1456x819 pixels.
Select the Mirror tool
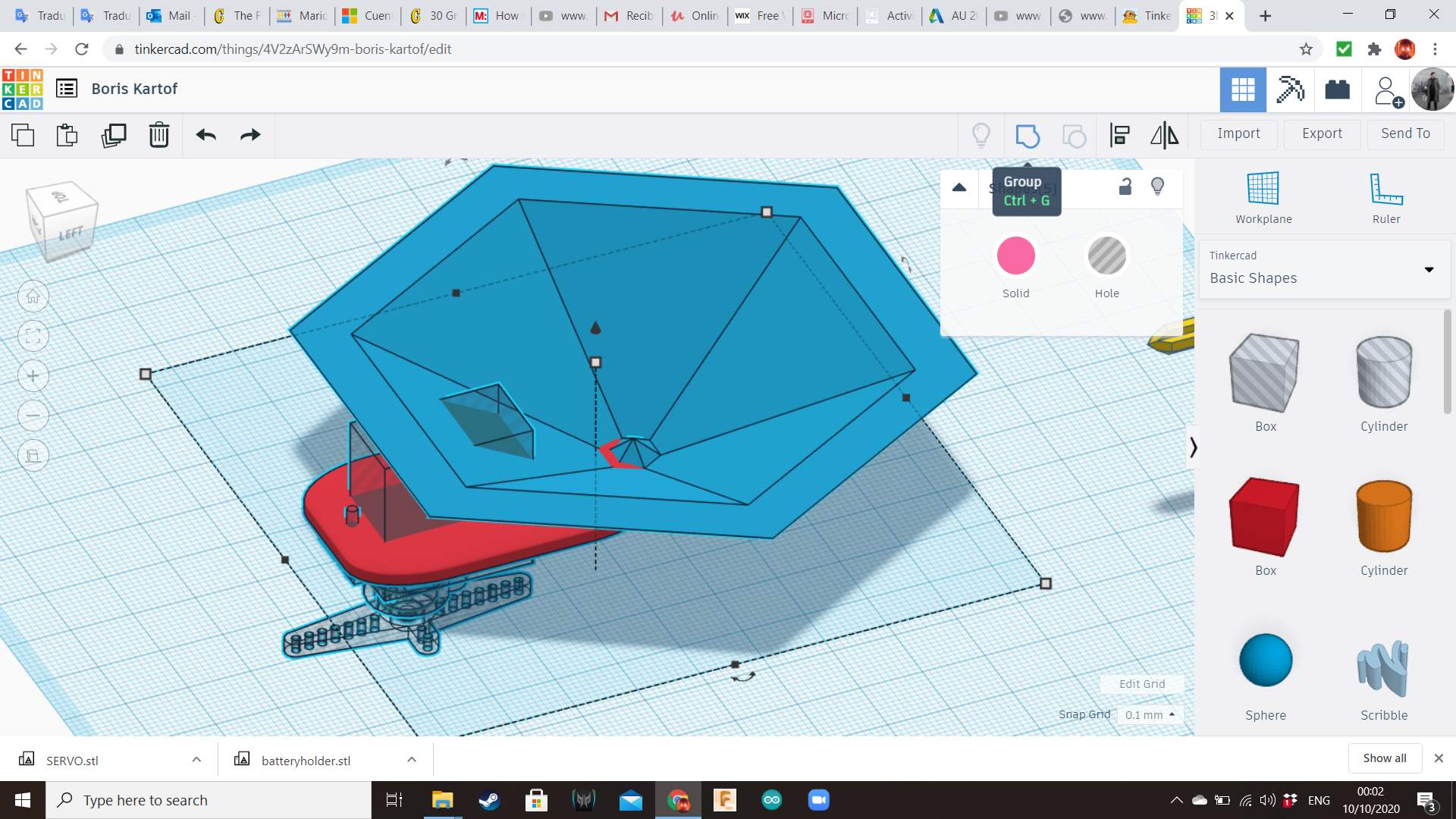[x=1165, y=136]
